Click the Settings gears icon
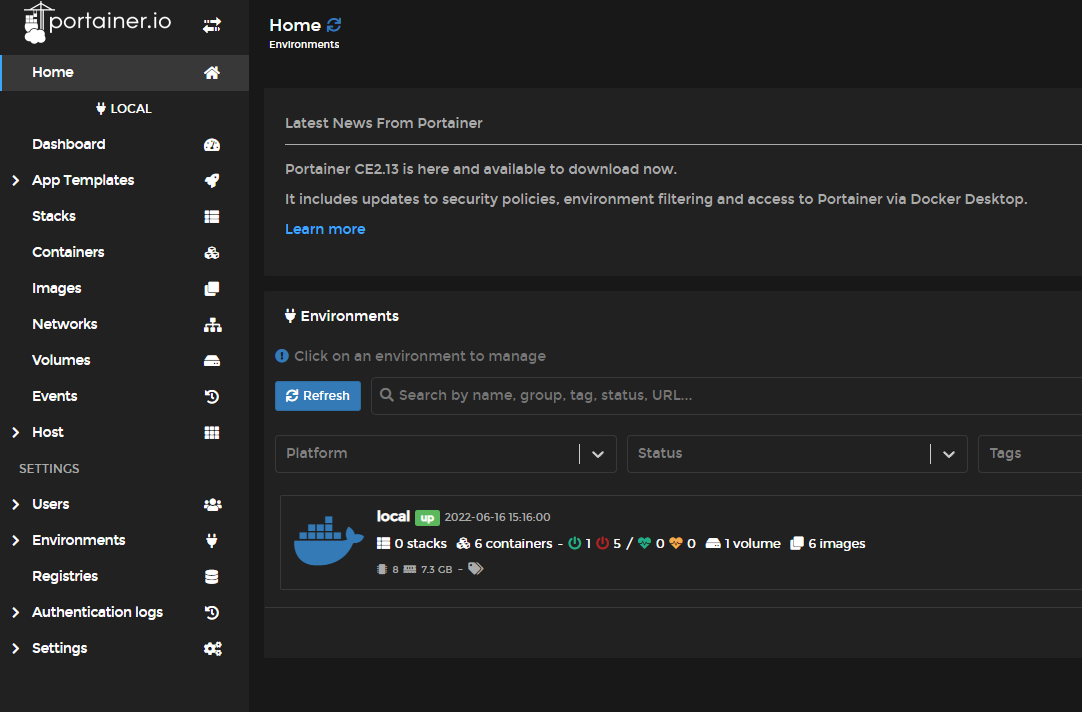 pyautogui.click(x=213, y=649)
